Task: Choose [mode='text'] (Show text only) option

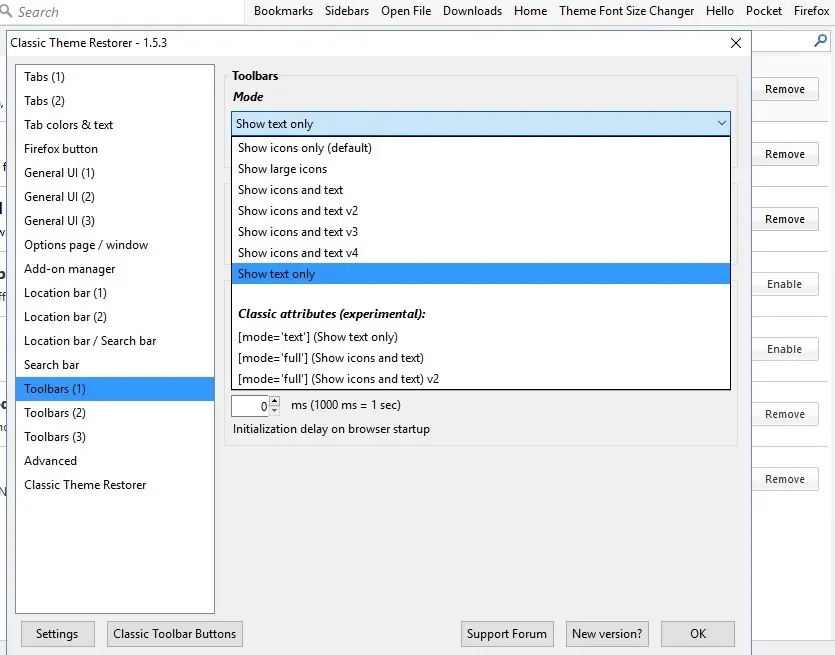Action: tap(481, 337)
